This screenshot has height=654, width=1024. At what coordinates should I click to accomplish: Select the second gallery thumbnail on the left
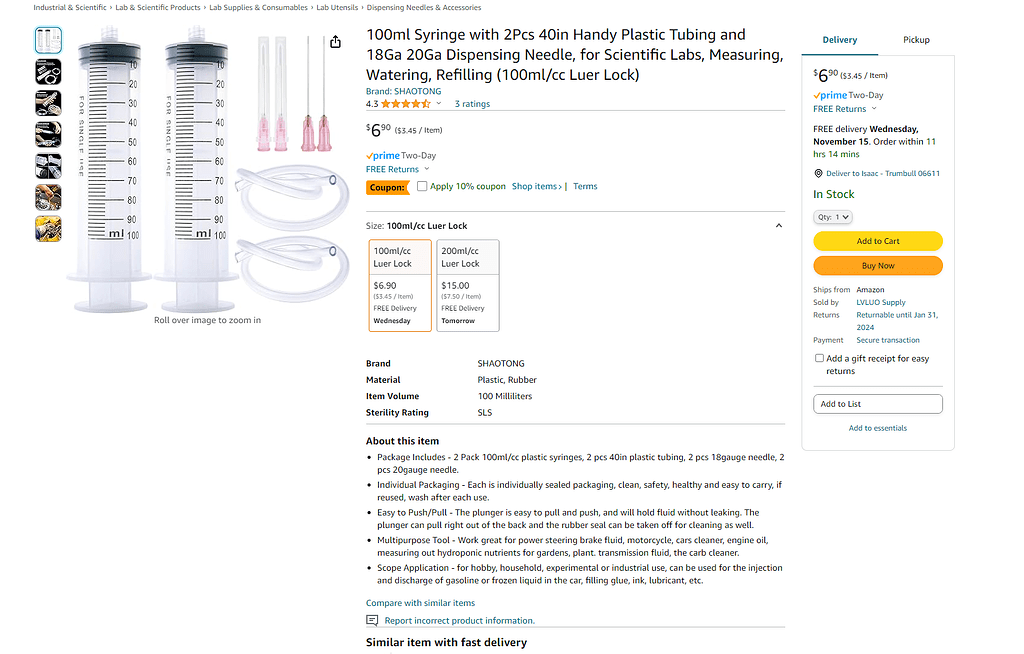[x=47, y=71]
